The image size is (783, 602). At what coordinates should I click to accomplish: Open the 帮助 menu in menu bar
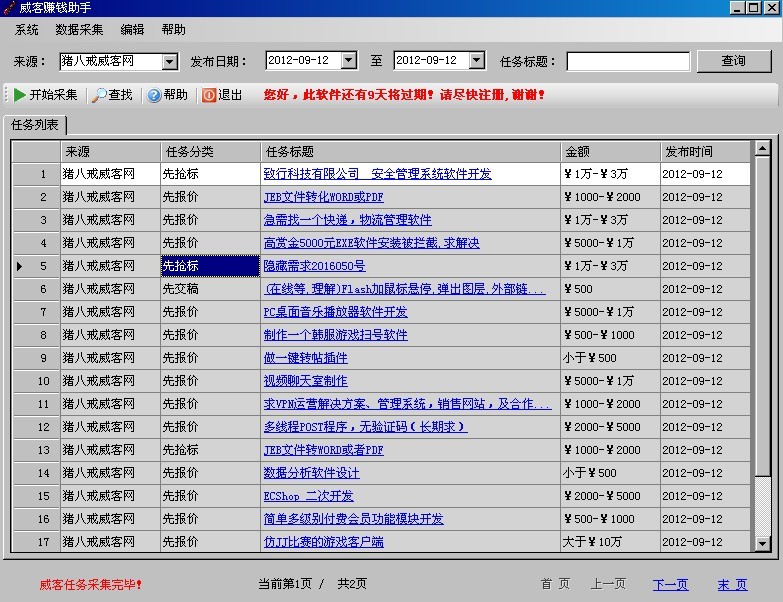pos(173,30)
